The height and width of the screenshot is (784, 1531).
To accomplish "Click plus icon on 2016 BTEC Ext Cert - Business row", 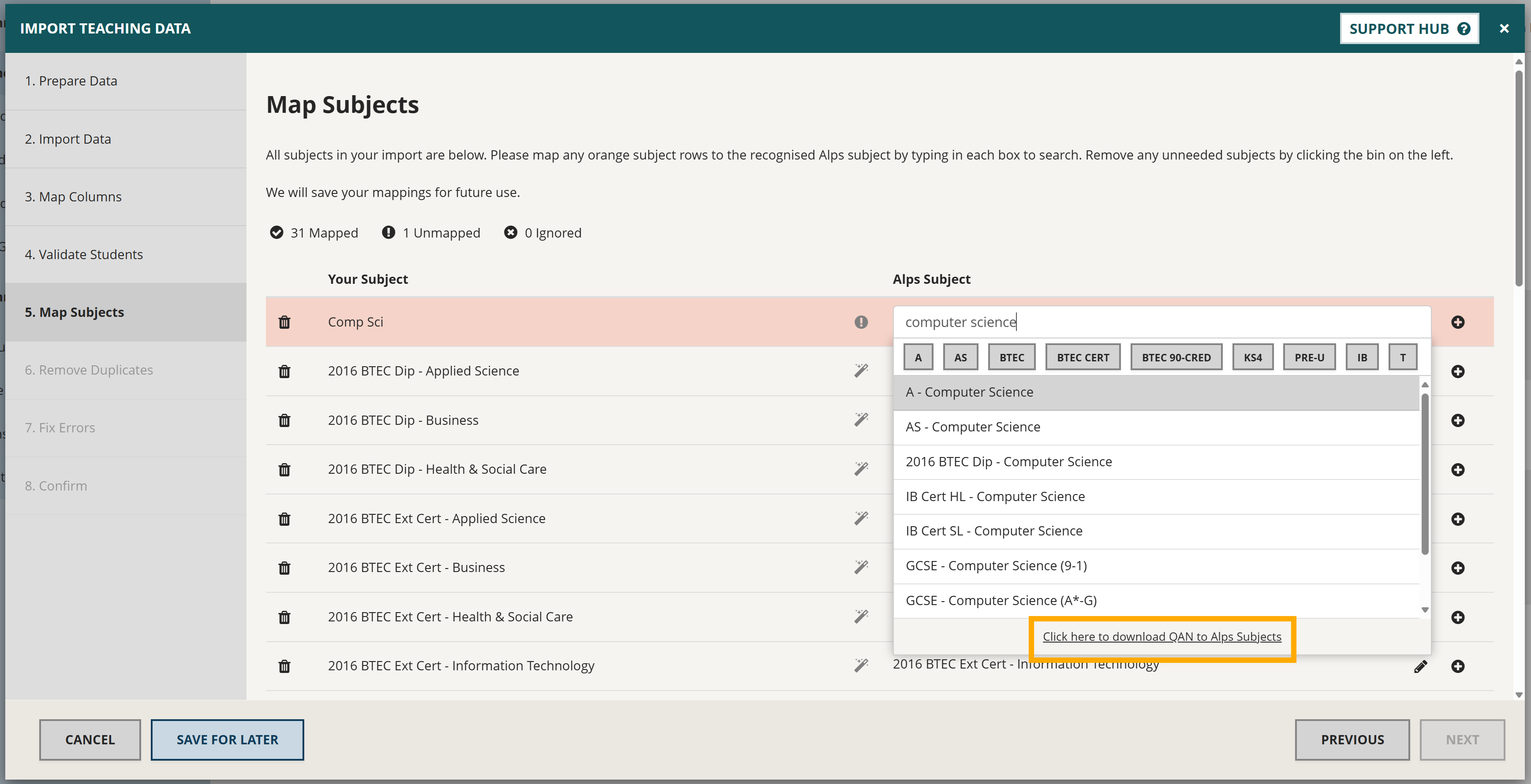I will click(x=1458, y=568).
